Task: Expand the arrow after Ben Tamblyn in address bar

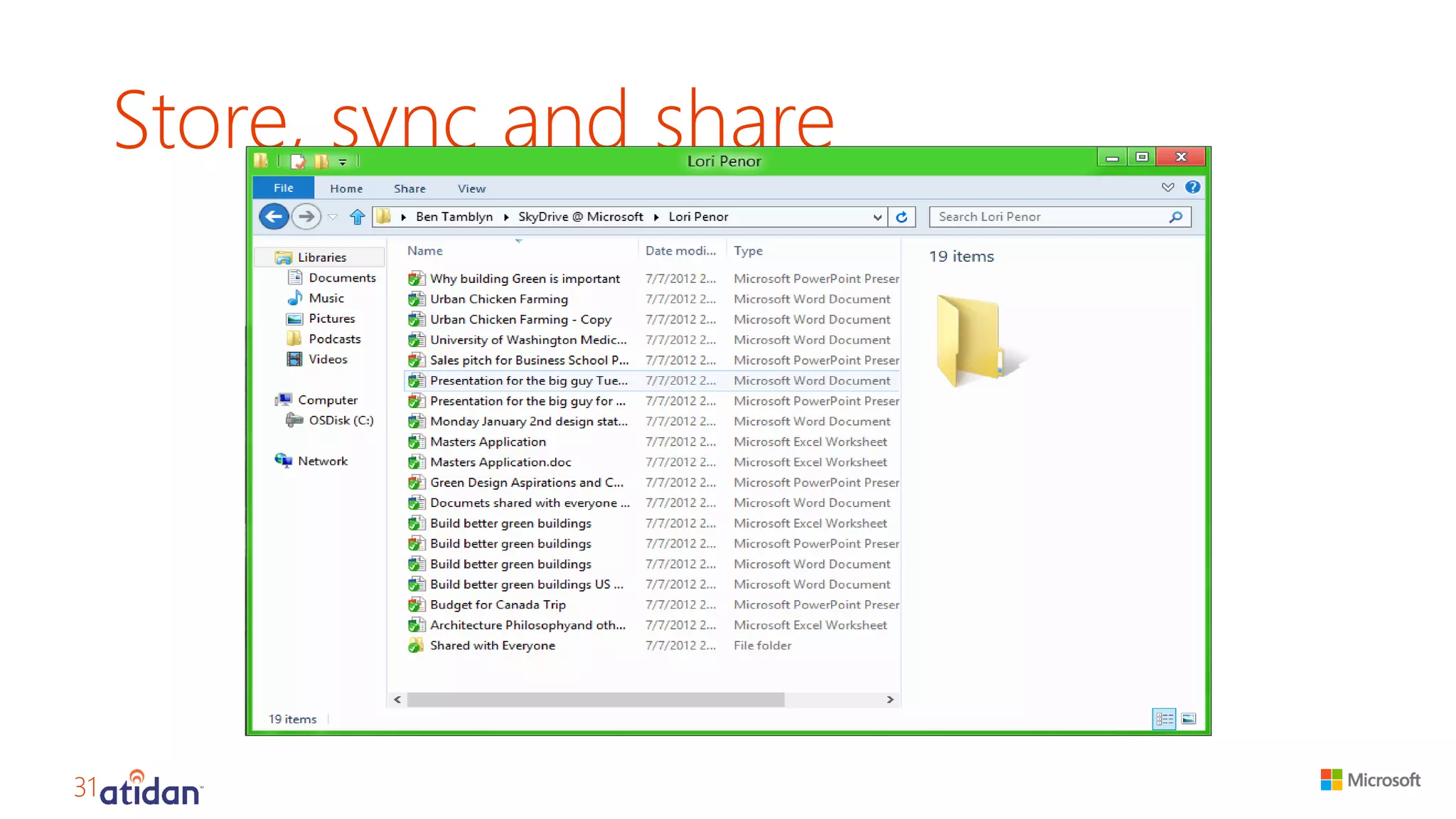Action: coord(506,217)
